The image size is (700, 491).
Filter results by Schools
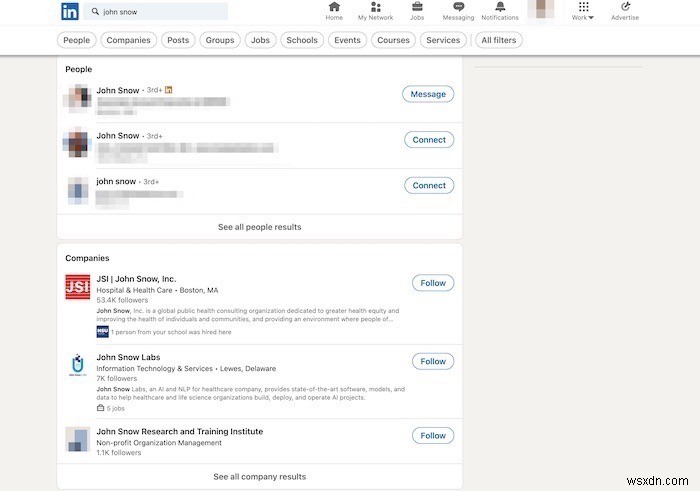tap(302, 40)
